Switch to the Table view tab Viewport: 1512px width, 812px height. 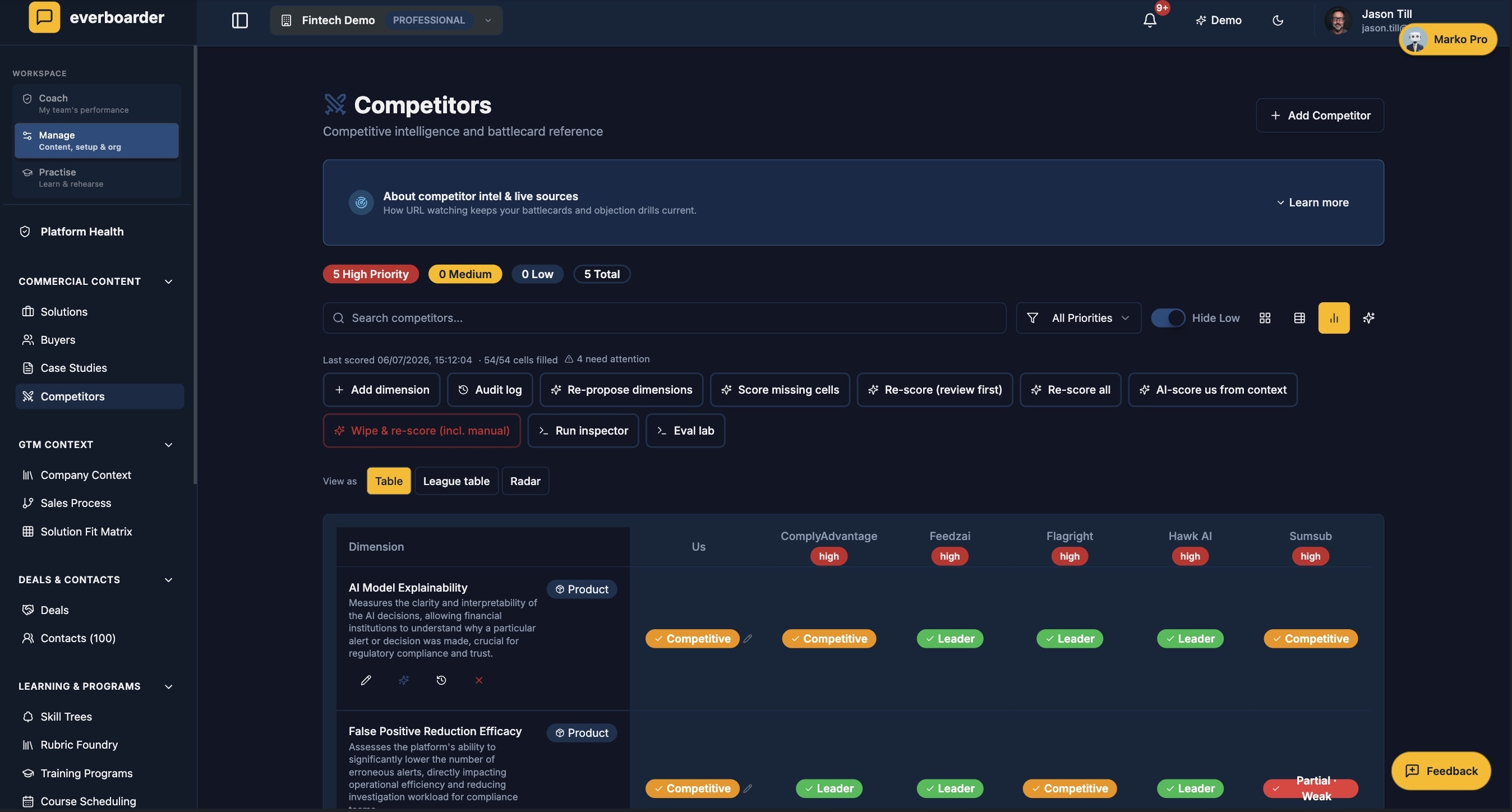click(389, 481)
